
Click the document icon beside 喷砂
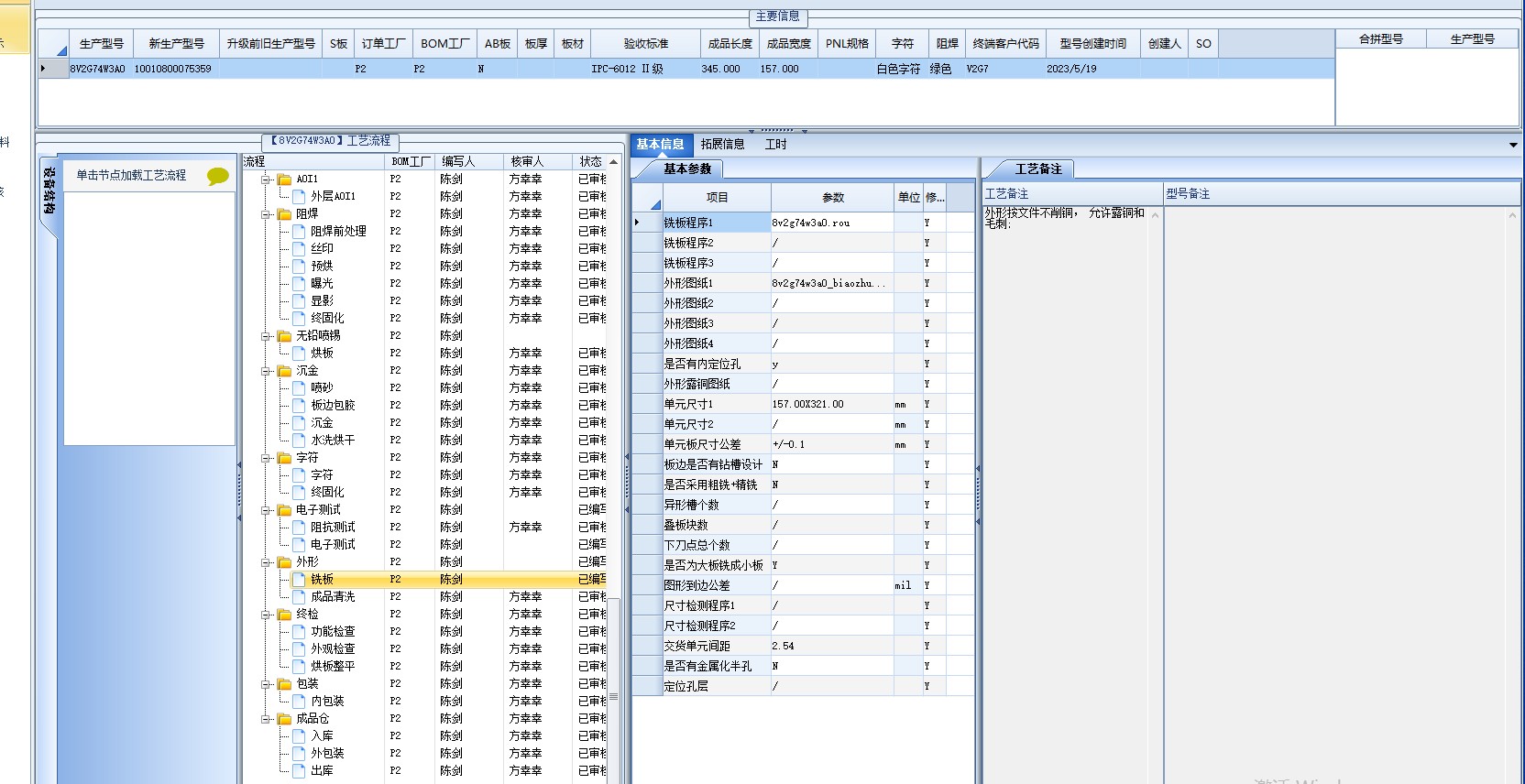[x=299, y=387]
